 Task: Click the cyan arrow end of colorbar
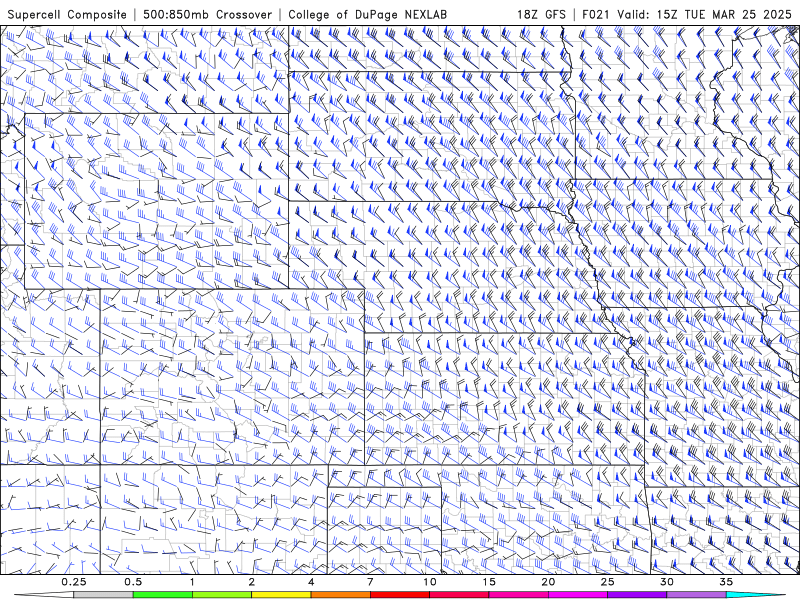coord(756,595)
